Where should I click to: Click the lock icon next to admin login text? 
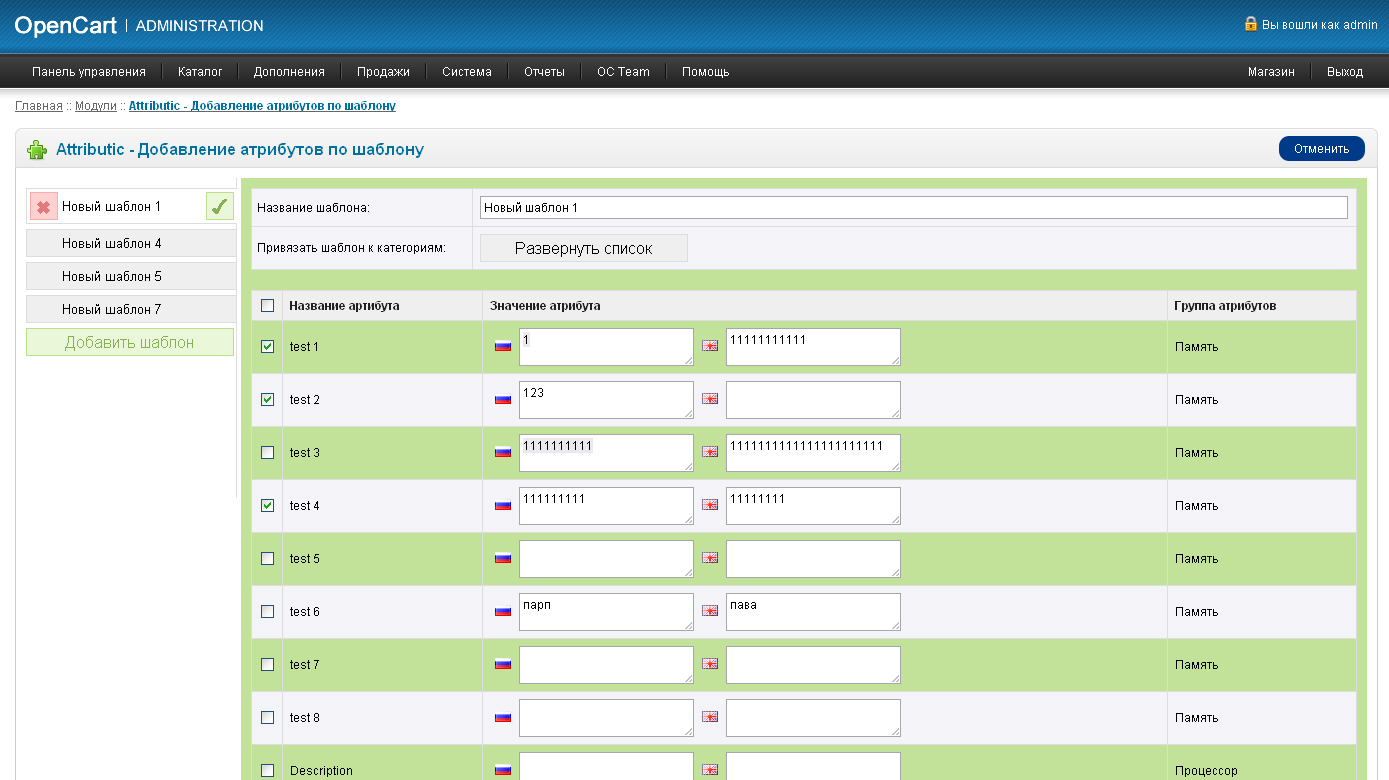1250,24
